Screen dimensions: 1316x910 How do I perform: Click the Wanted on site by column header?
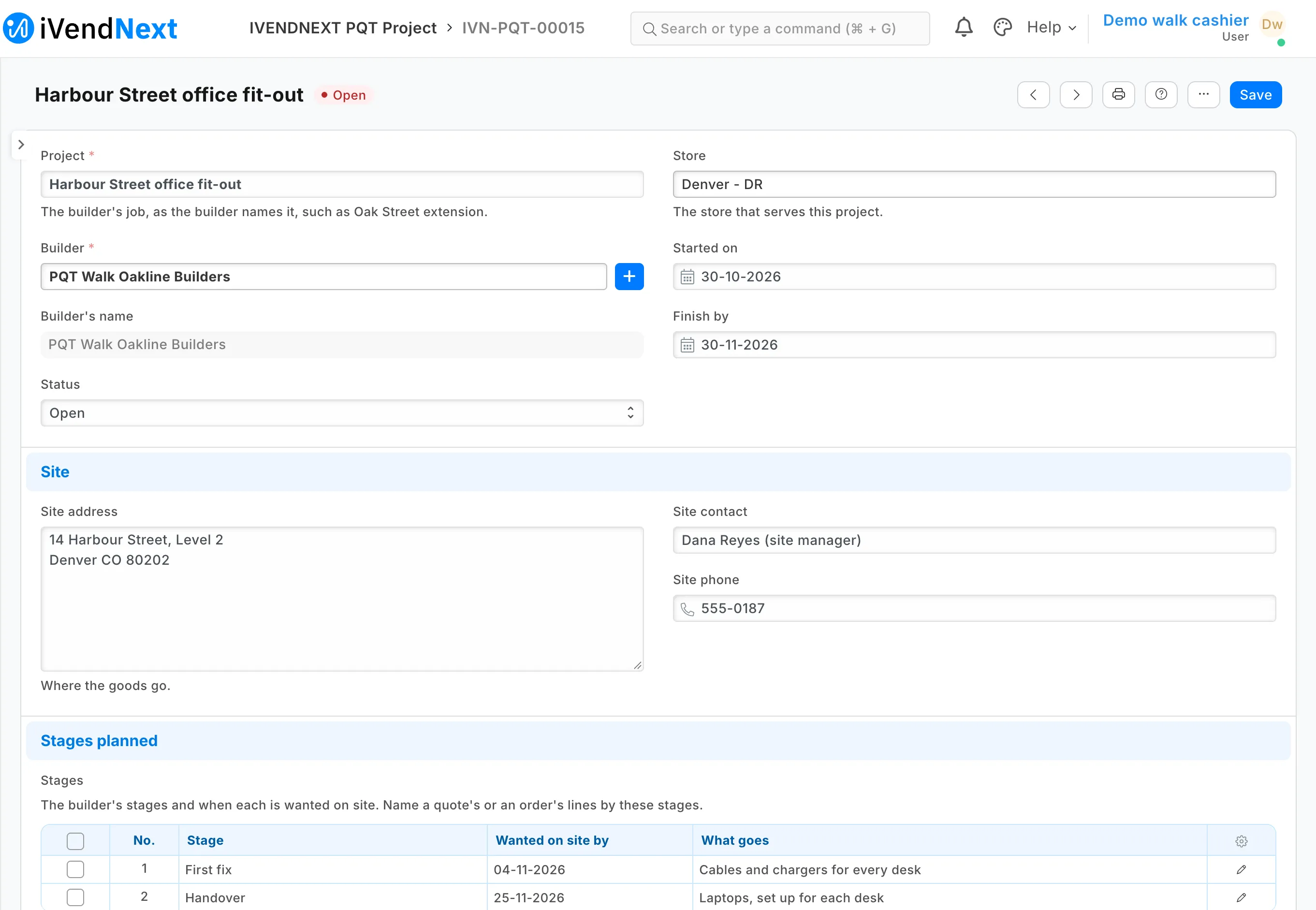(590, 840)
